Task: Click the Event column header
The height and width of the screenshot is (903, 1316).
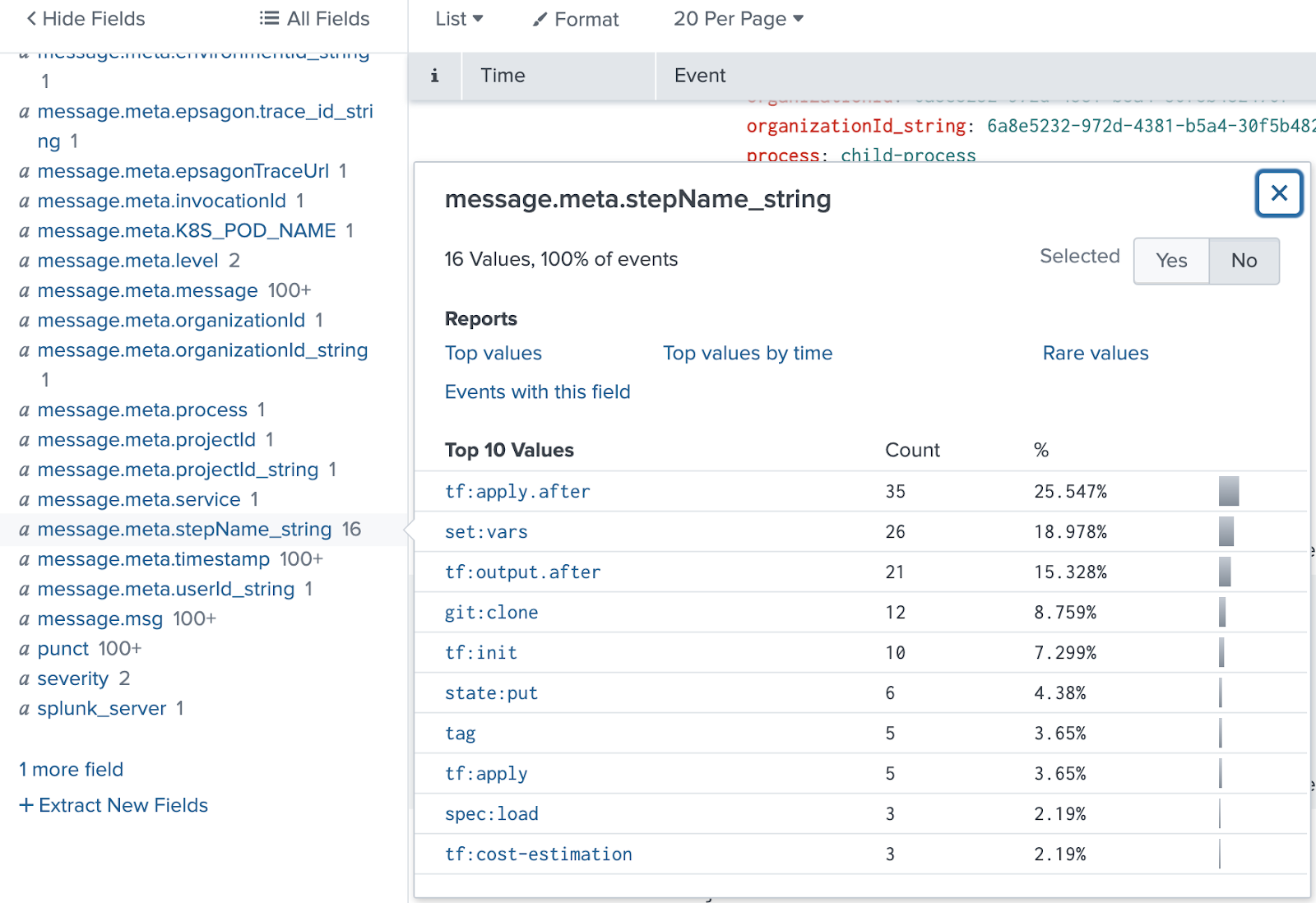Action: tap(700, 76)
